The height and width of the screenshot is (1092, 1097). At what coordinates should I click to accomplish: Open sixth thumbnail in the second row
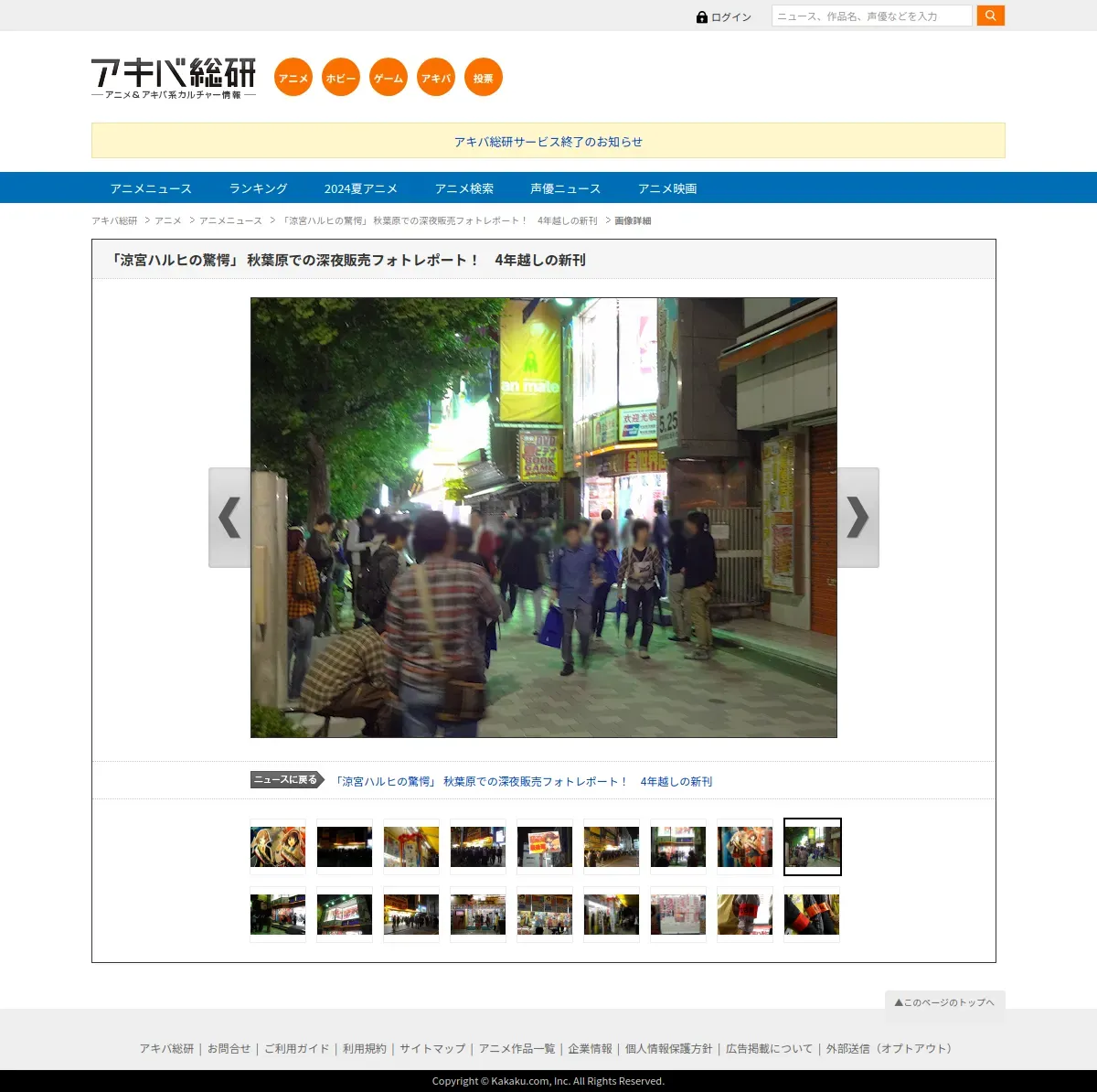(612, 914)
